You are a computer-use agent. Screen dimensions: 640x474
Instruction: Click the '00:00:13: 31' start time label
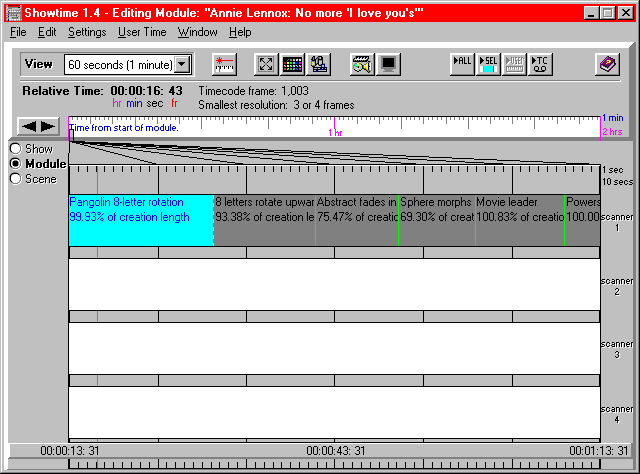coord(70,451)
